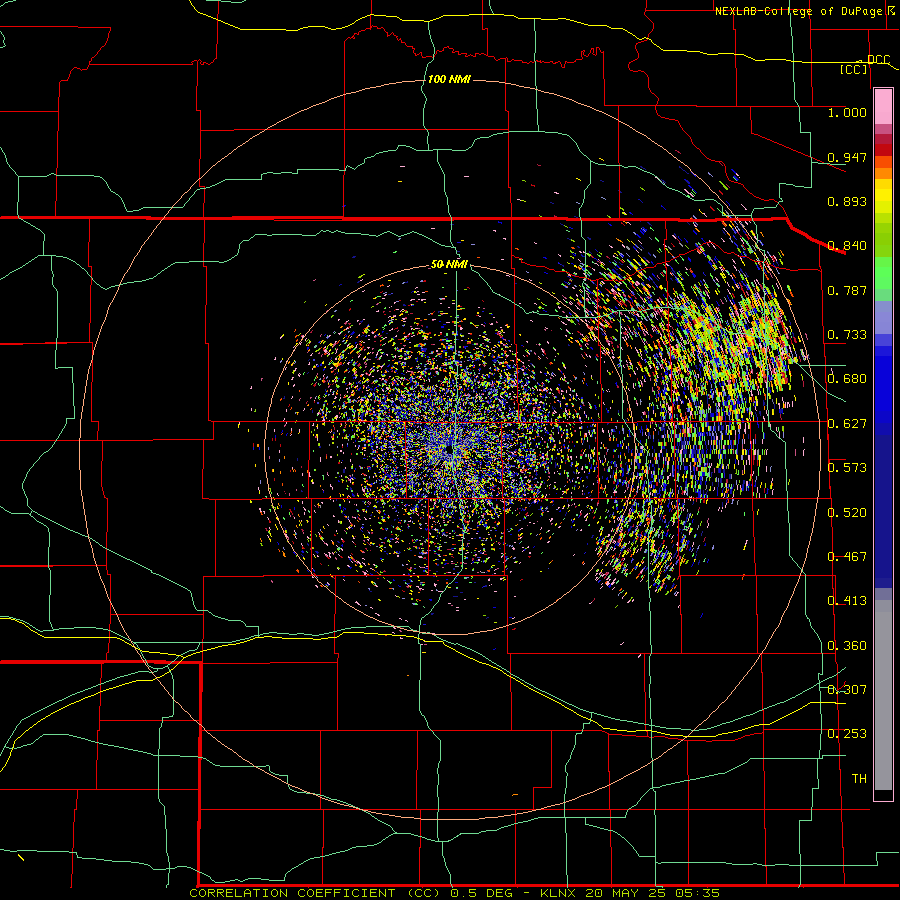
Task: Click the "50 NMI" range ring label
Action: point(449,264)
